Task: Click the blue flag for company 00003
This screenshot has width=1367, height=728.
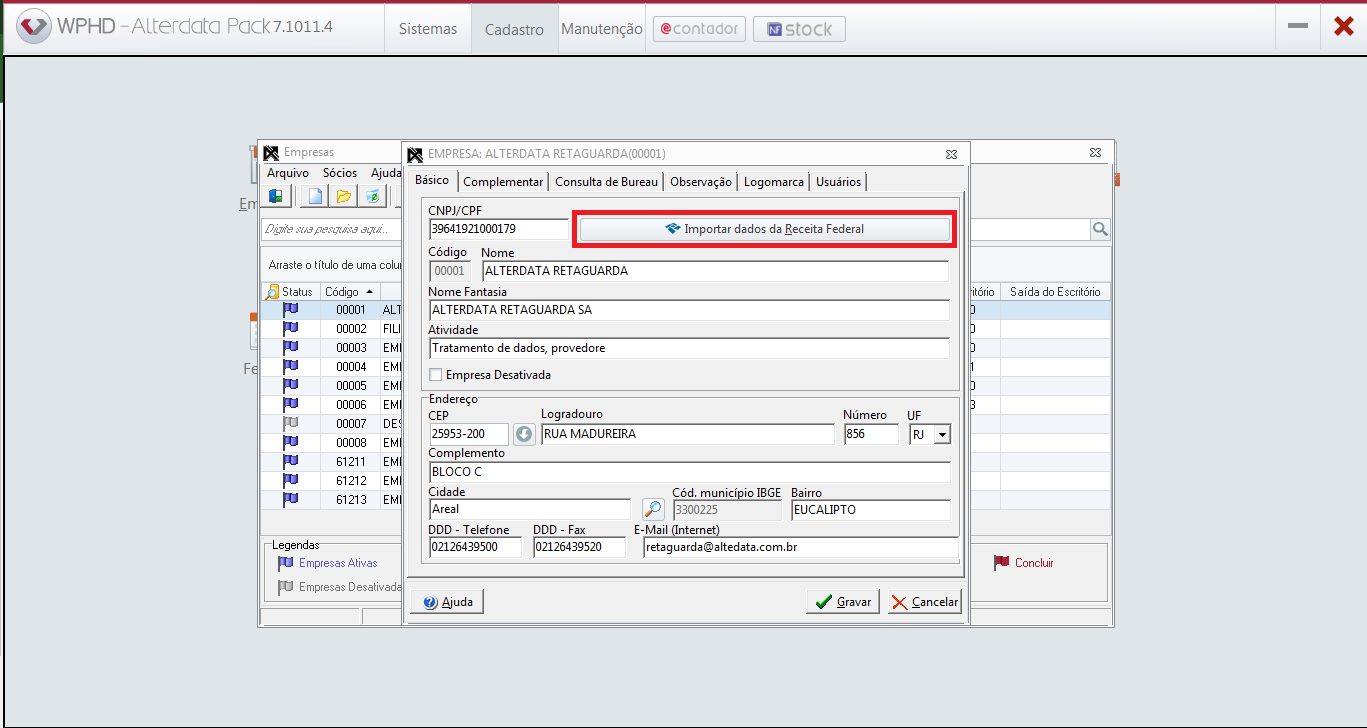Action: pyautogui.click(x=290, y=348)
